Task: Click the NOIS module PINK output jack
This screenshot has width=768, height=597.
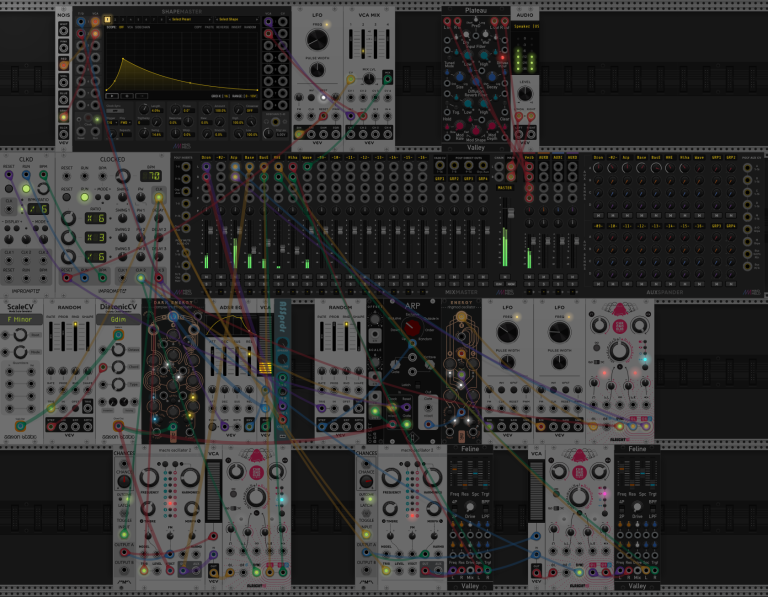Action: 64,48
